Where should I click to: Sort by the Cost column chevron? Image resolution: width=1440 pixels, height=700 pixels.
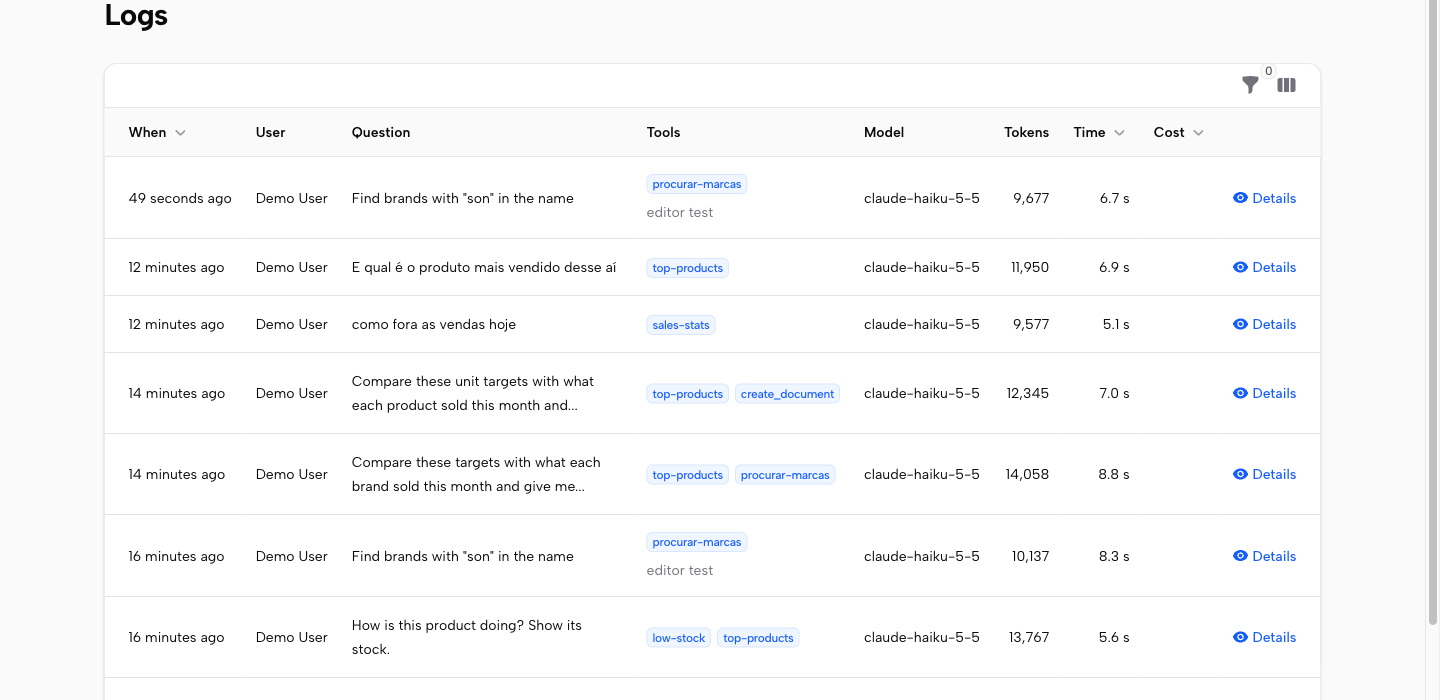(1198, 133)
